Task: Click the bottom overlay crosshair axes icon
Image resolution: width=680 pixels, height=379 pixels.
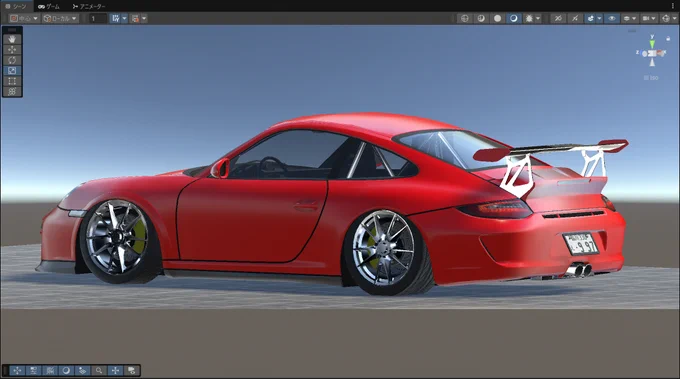Action: pyautogui.click(x=115, y=370)
